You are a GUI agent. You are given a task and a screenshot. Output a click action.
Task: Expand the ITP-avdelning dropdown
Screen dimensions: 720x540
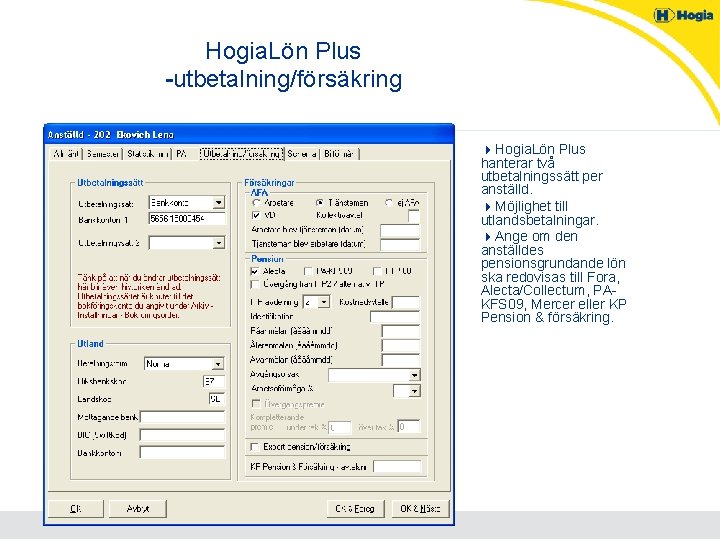coord(324,302)
